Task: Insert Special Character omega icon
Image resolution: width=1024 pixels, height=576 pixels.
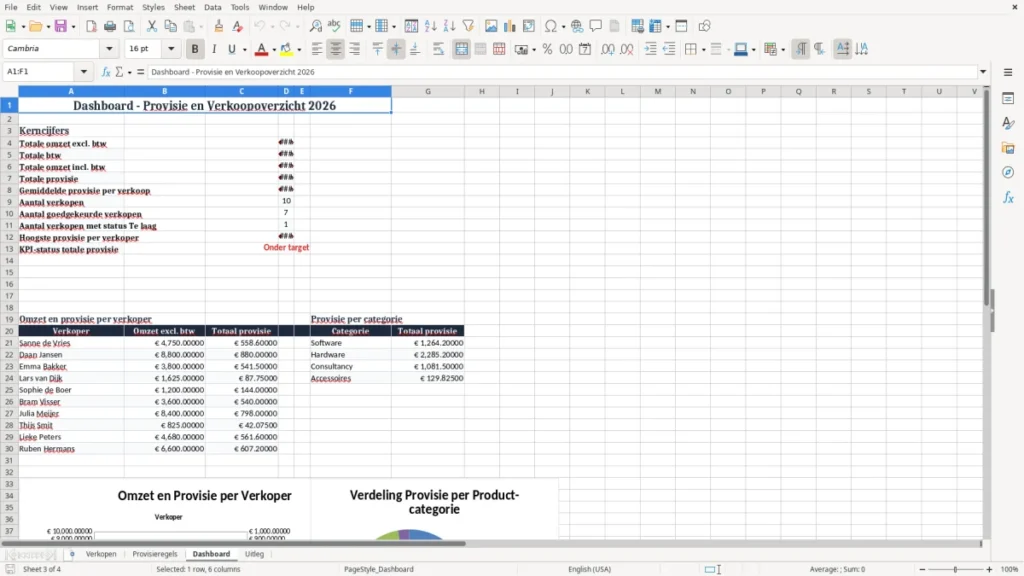Action: click(x=551, y=26)
